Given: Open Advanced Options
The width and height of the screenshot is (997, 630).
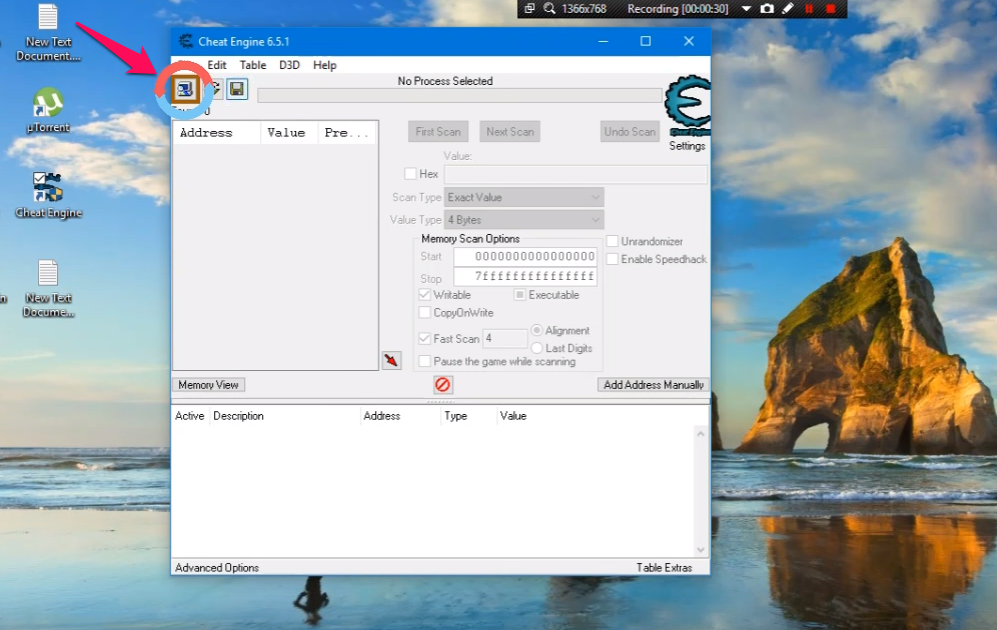Looking at the screenshot, I should click(217, 568).
